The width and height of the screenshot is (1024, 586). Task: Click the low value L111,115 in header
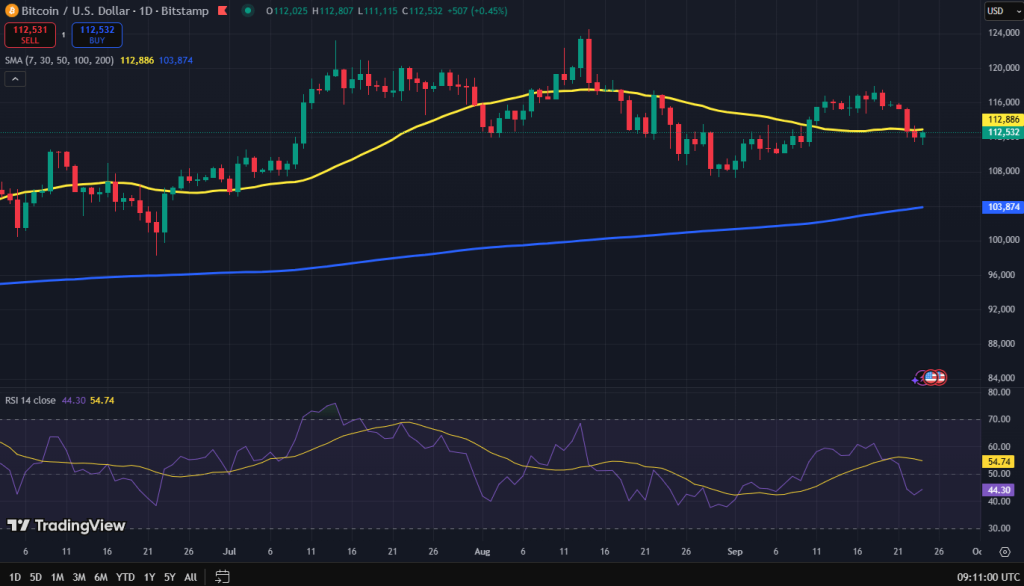(x=378, y=10)
